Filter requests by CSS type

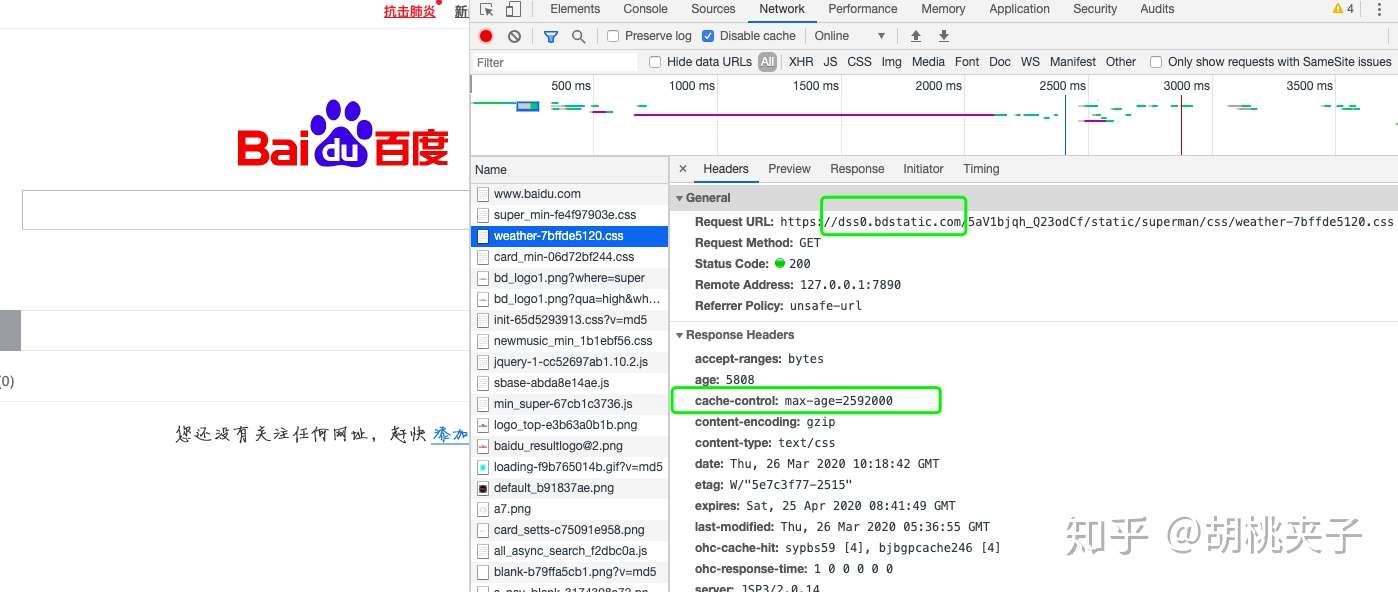(x=859, y=62)
